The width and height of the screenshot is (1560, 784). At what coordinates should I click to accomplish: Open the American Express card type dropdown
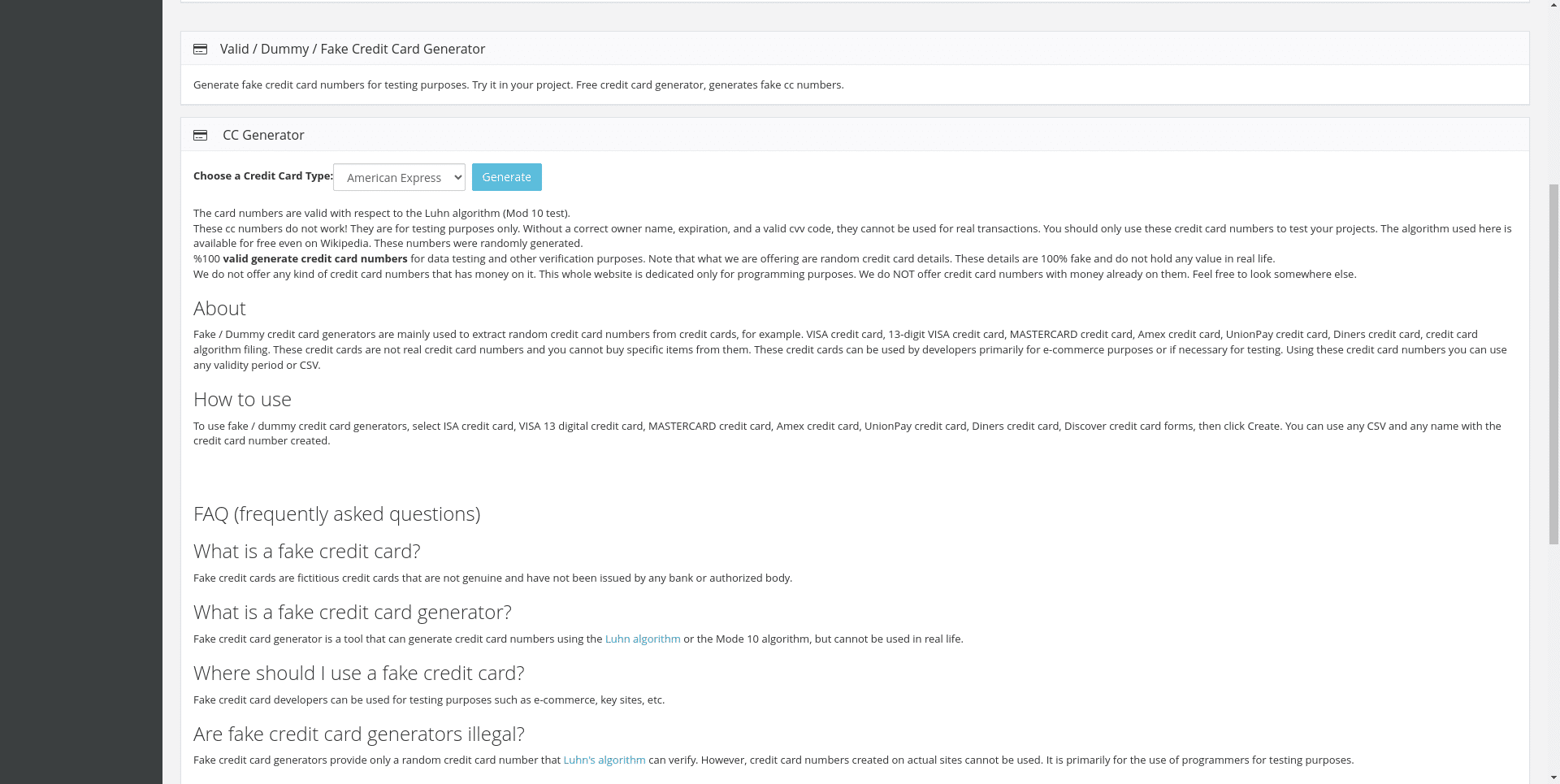click(x=399, y=177)
